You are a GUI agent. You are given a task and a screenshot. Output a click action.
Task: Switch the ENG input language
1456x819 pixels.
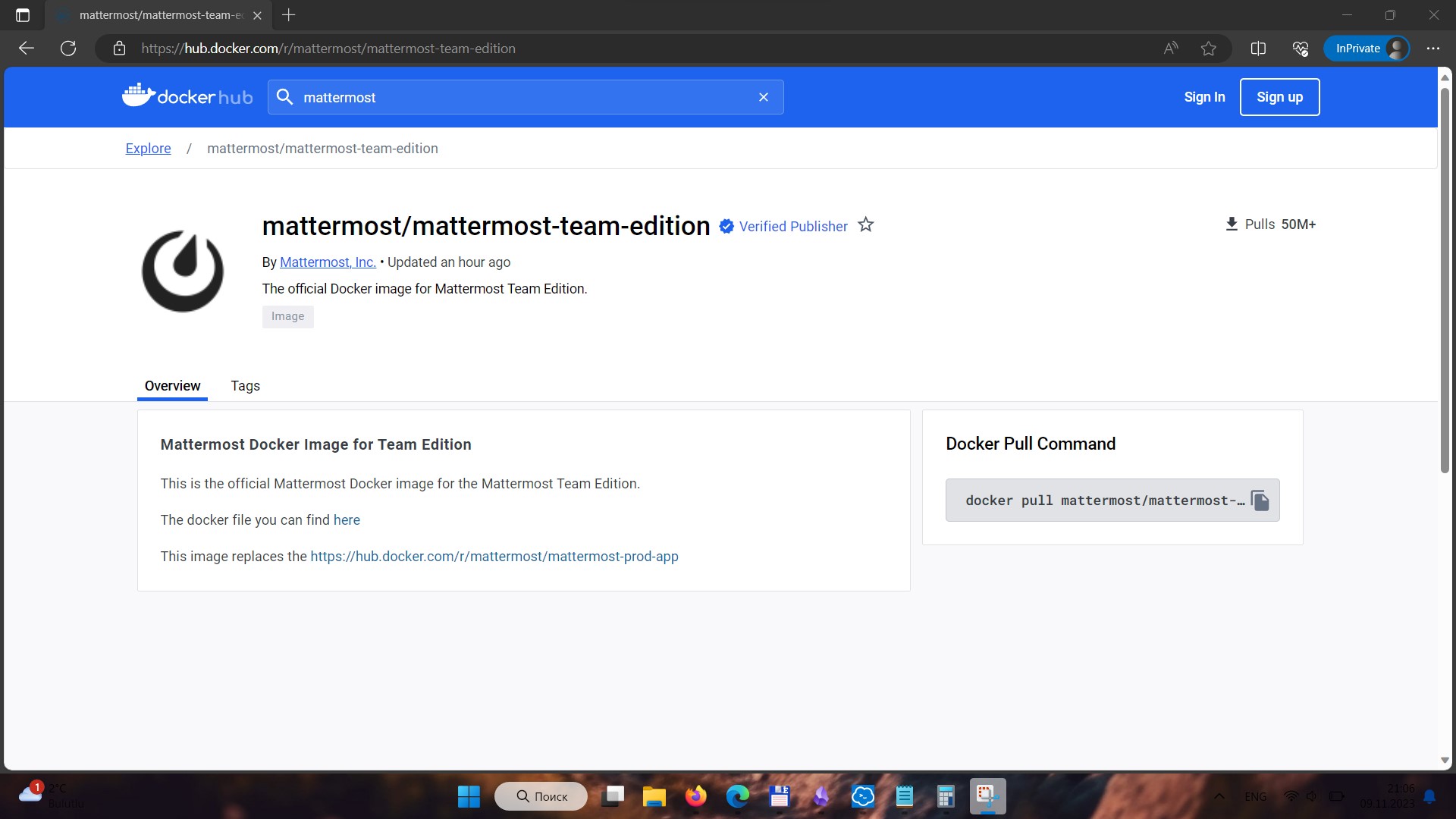tap(1255, 796)
